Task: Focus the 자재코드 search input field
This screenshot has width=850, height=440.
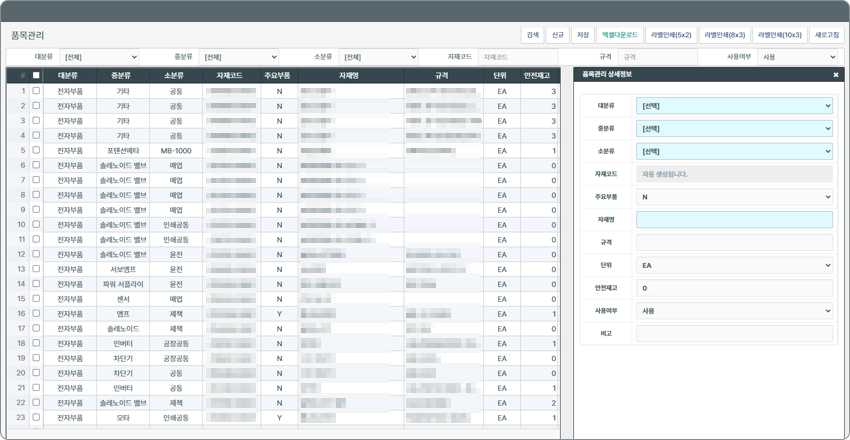Action: [x=518, y=57]
